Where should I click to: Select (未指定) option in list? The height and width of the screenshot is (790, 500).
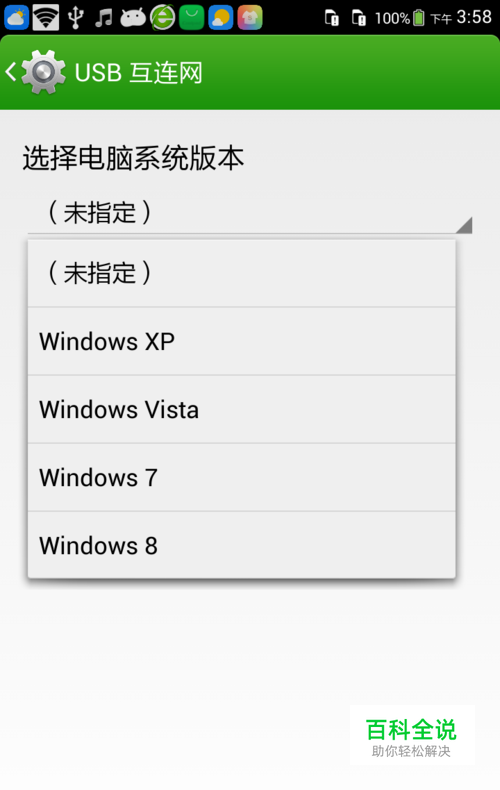point(241,274)
